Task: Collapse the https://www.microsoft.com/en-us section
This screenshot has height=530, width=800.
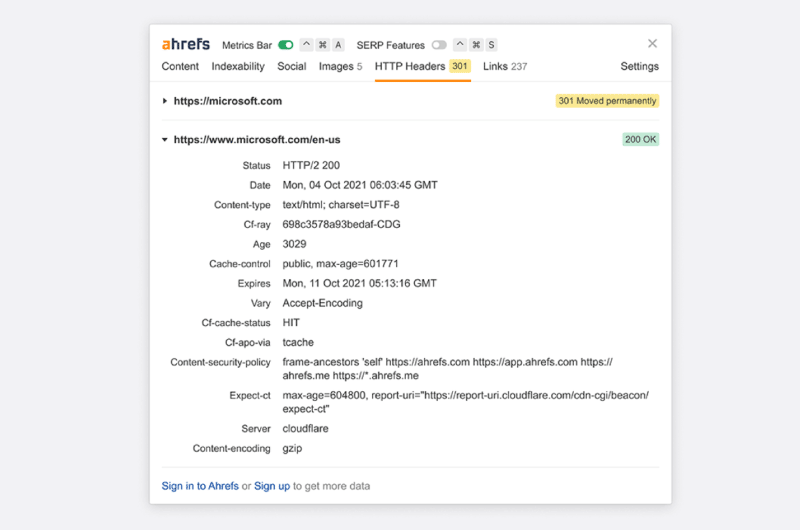Action: click(x=165, y=139)
